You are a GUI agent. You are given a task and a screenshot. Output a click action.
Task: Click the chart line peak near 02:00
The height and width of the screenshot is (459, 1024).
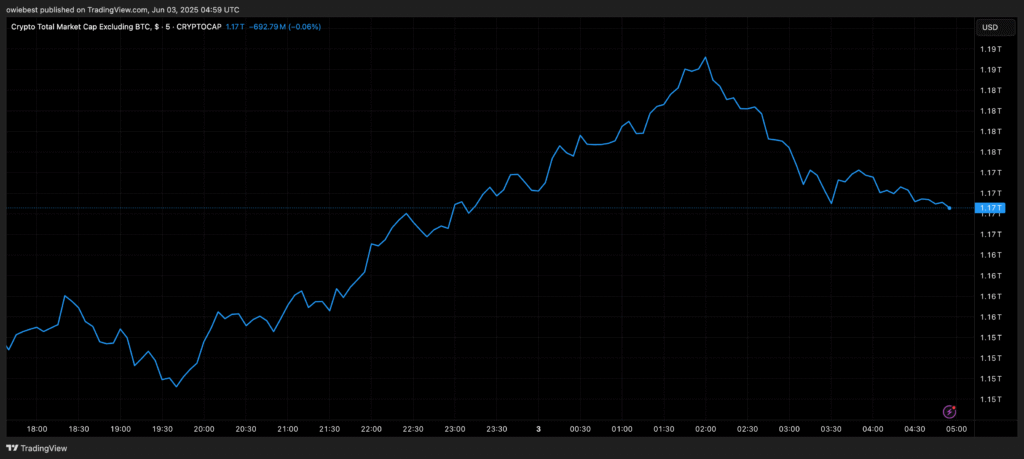pyautogui.click(x=706, y=57)
